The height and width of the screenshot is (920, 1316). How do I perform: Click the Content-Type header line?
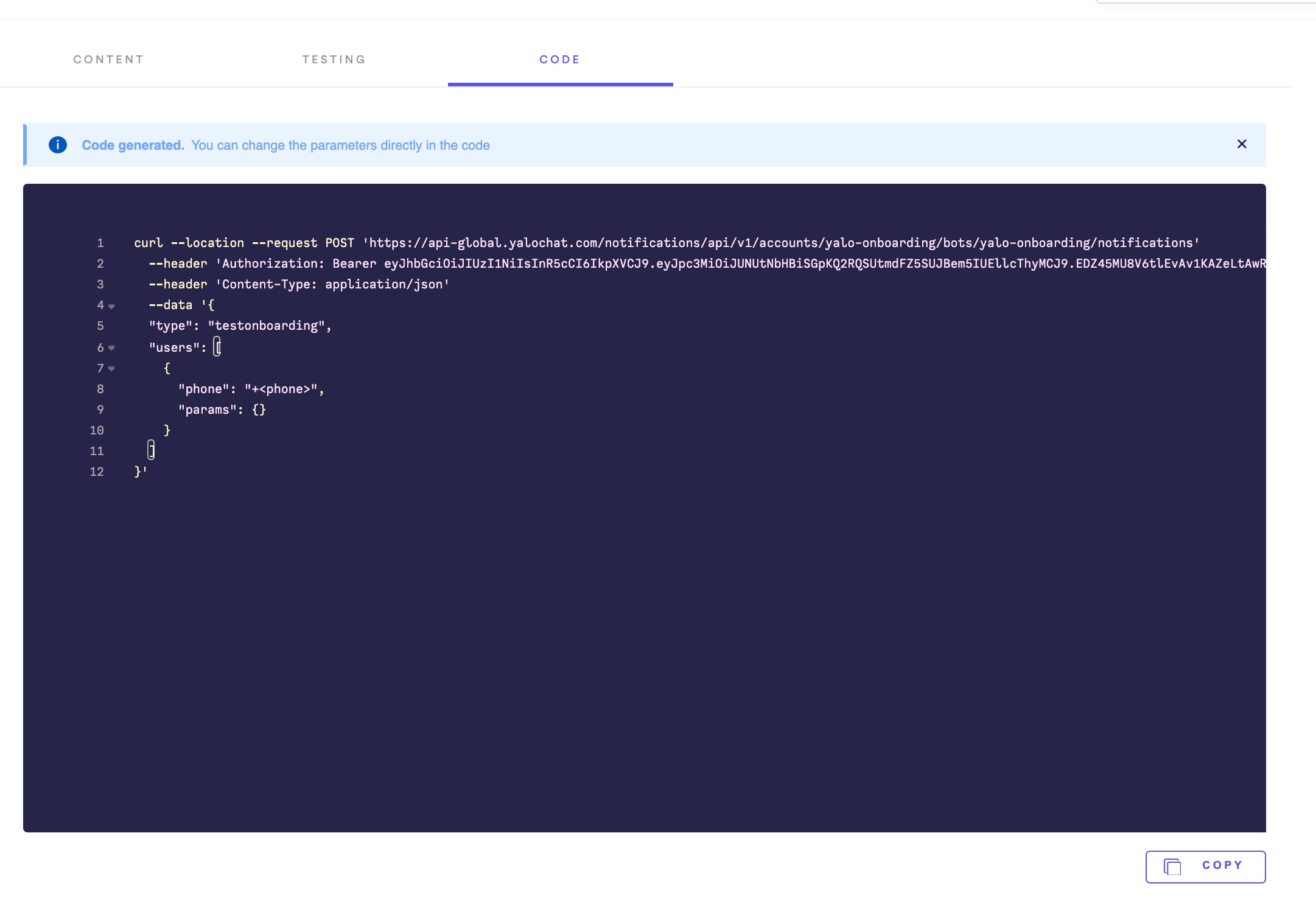click(332, 285)
